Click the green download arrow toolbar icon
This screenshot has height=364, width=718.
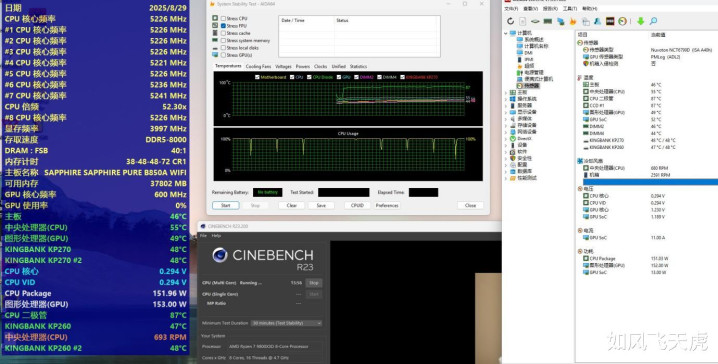641,21
